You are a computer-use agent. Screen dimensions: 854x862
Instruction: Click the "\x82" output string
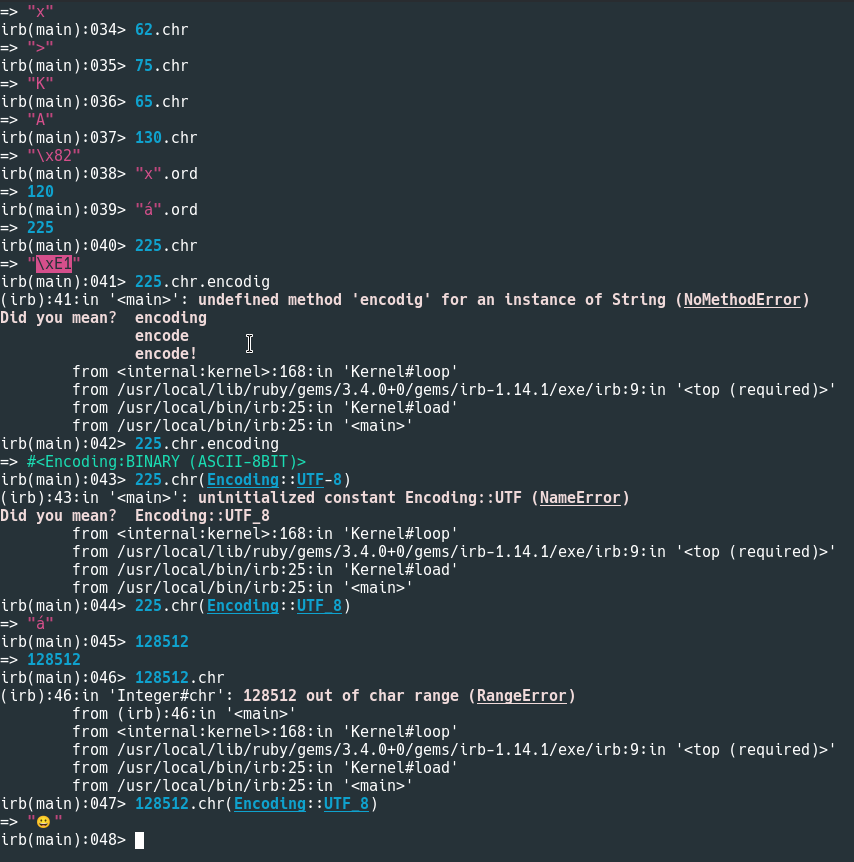tap(54, 156)
